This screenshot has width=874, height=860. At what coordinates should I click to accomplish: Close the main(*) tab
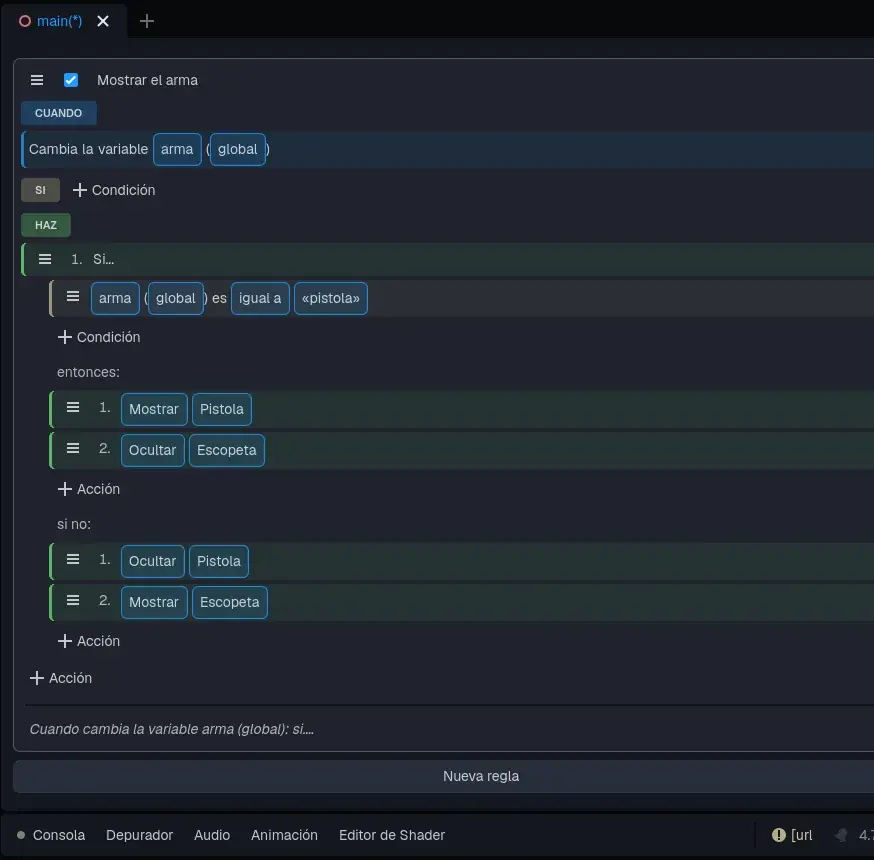103,21
